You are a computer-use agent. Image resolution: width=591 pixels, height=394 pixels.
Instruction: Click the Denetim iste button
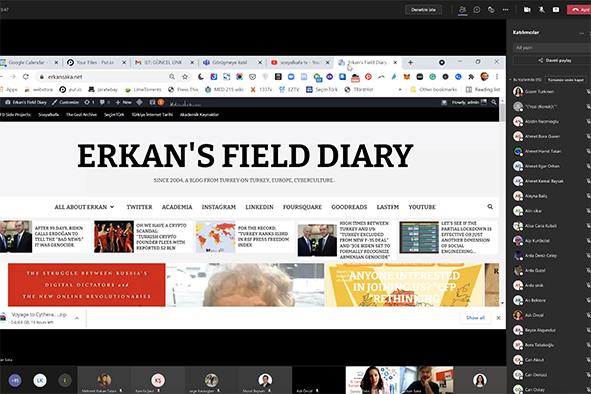(423, 10)
